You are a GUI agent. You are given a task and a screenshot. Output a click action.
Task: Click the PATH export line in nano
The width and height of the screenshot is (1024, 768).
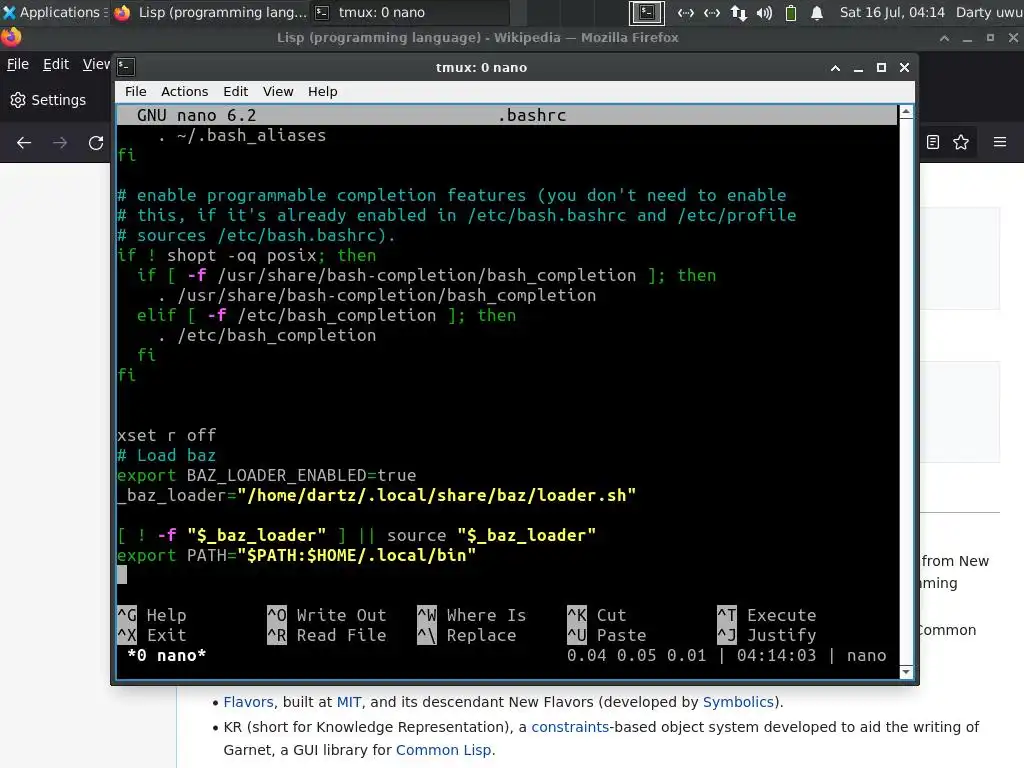pos(296,555)
